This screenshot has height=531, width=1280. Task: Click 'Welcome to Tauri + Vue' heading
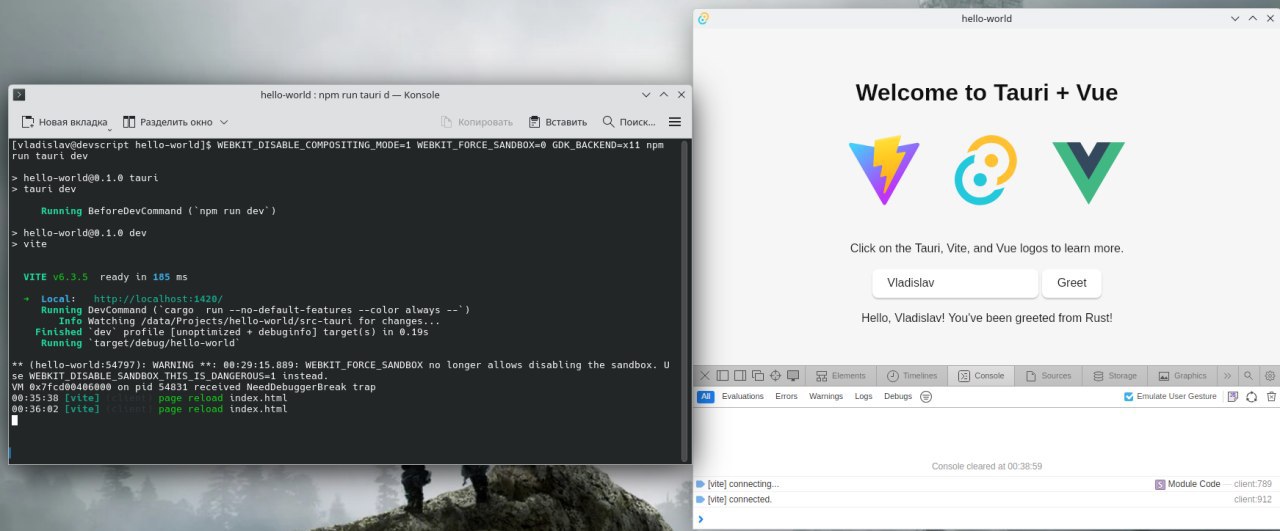(x=986, y=93)
